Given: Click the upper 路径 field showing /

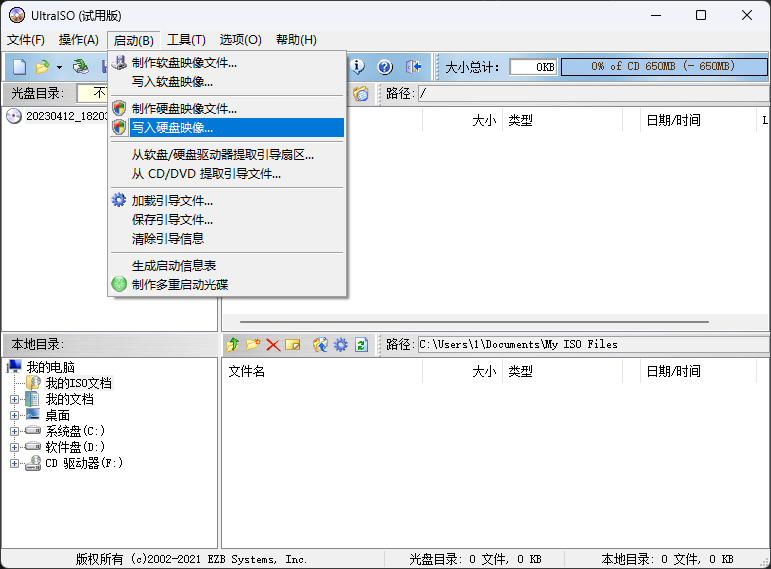Looking at the screenshot, I should tap(594, 93).
